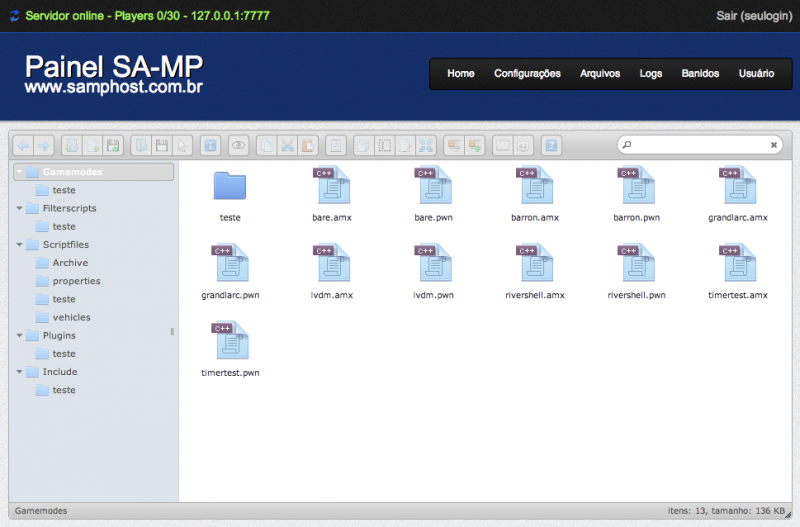This screenshot has width=800, height=527.
Task: Clear the search box with the x
Action: click(x=773, y=145)
